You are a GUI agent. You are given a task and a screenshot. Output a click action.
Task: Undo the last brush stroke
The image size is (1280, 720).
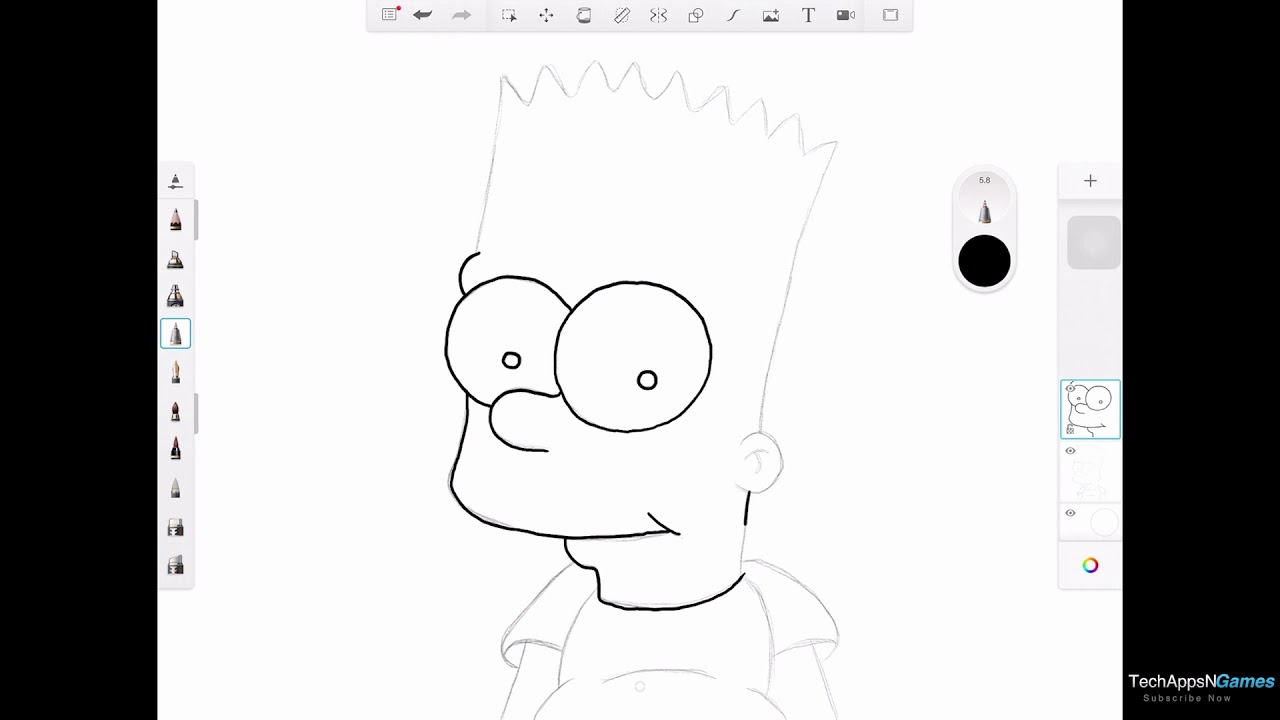point(422,15)
